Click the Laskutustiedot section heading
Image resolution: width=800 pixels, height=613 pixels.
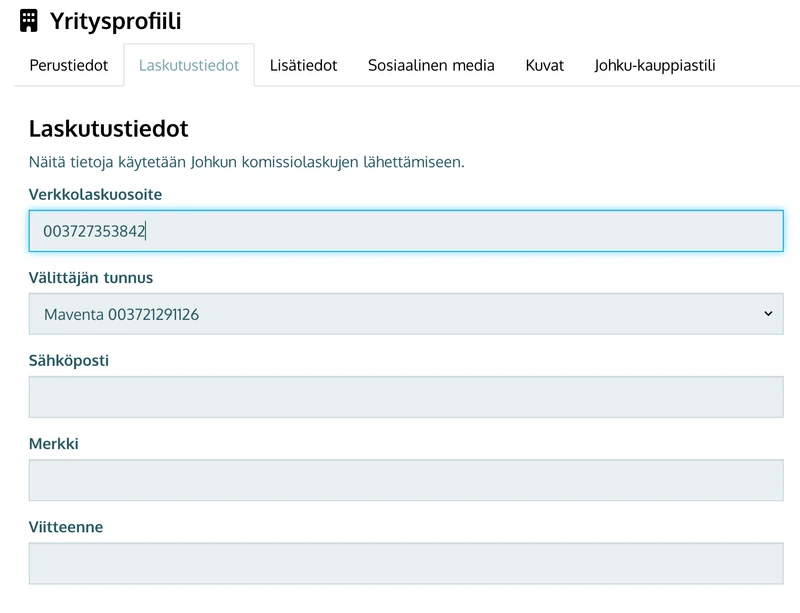pyautogui.click(x=109, y=129)
